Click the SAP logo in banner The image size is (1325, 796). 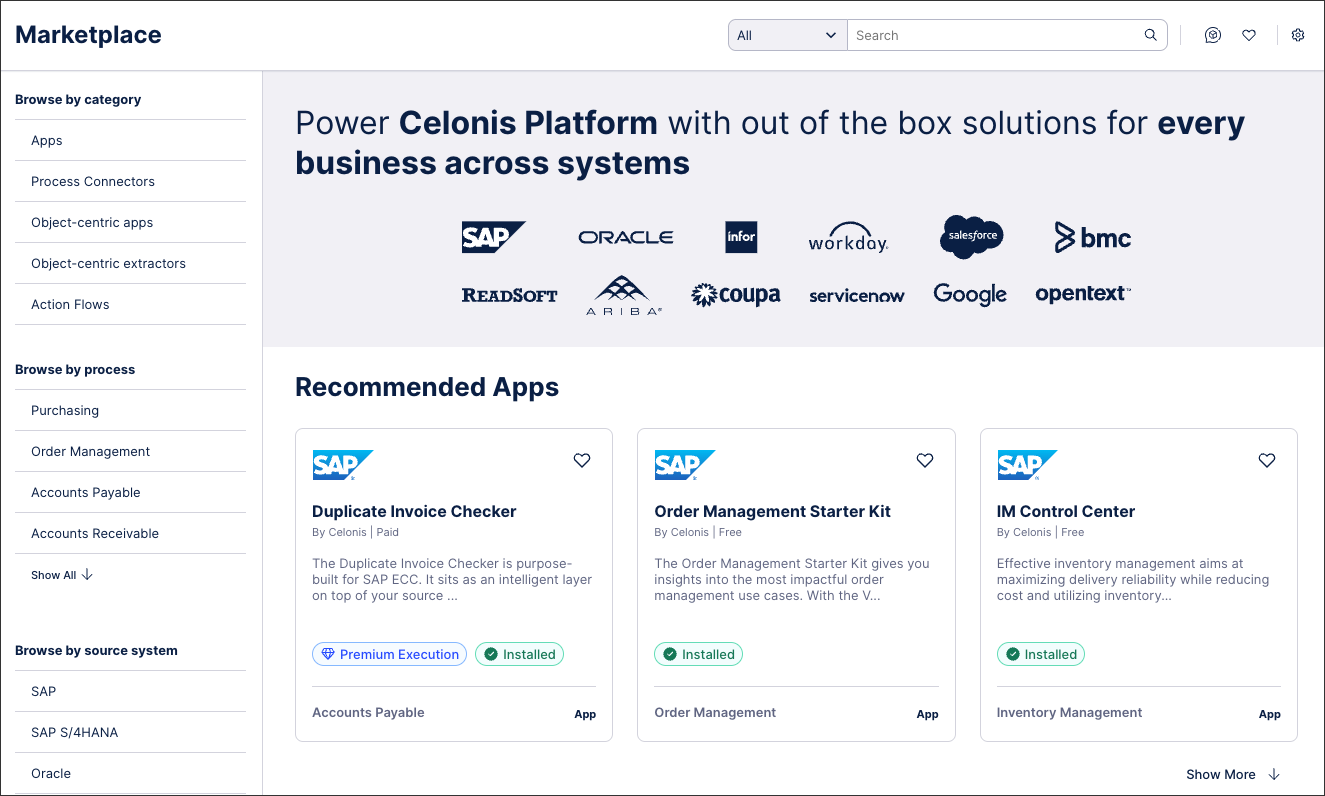[493, 237]
